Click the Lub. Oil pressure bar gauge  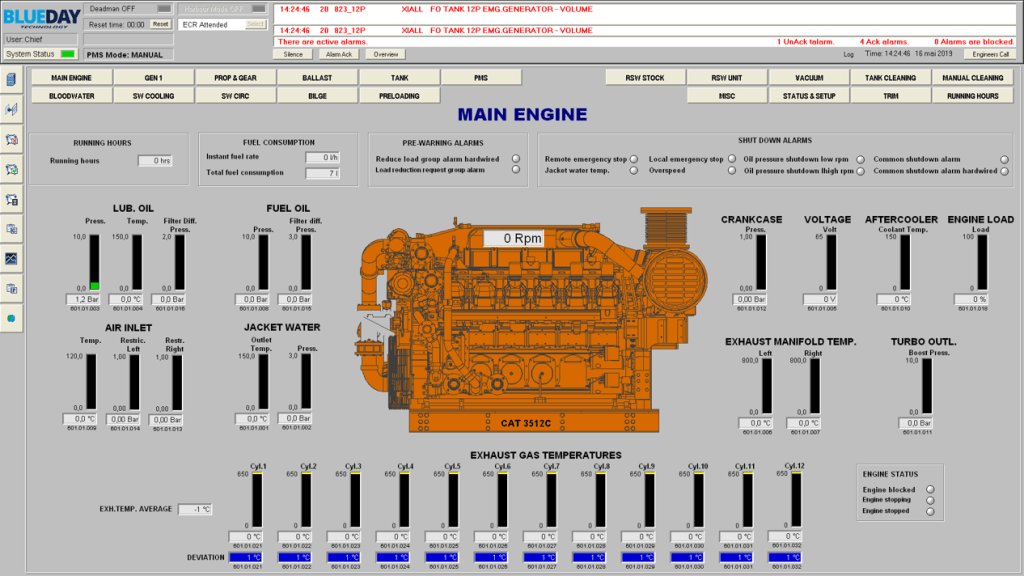click(x=95, y=263)
